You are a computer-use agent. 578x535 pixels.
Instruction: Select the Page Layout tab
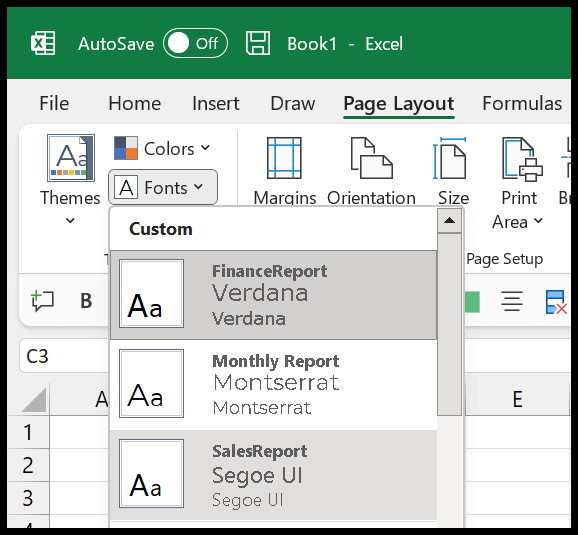coord(398,104)
